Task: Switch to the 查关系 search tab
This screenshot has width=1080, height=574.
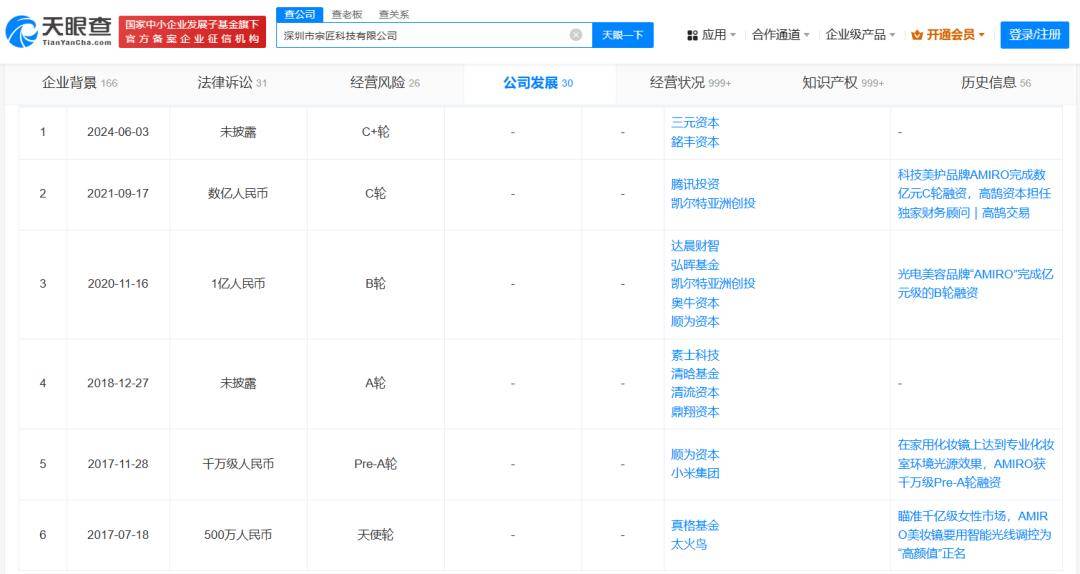Action: pos(393,14)
